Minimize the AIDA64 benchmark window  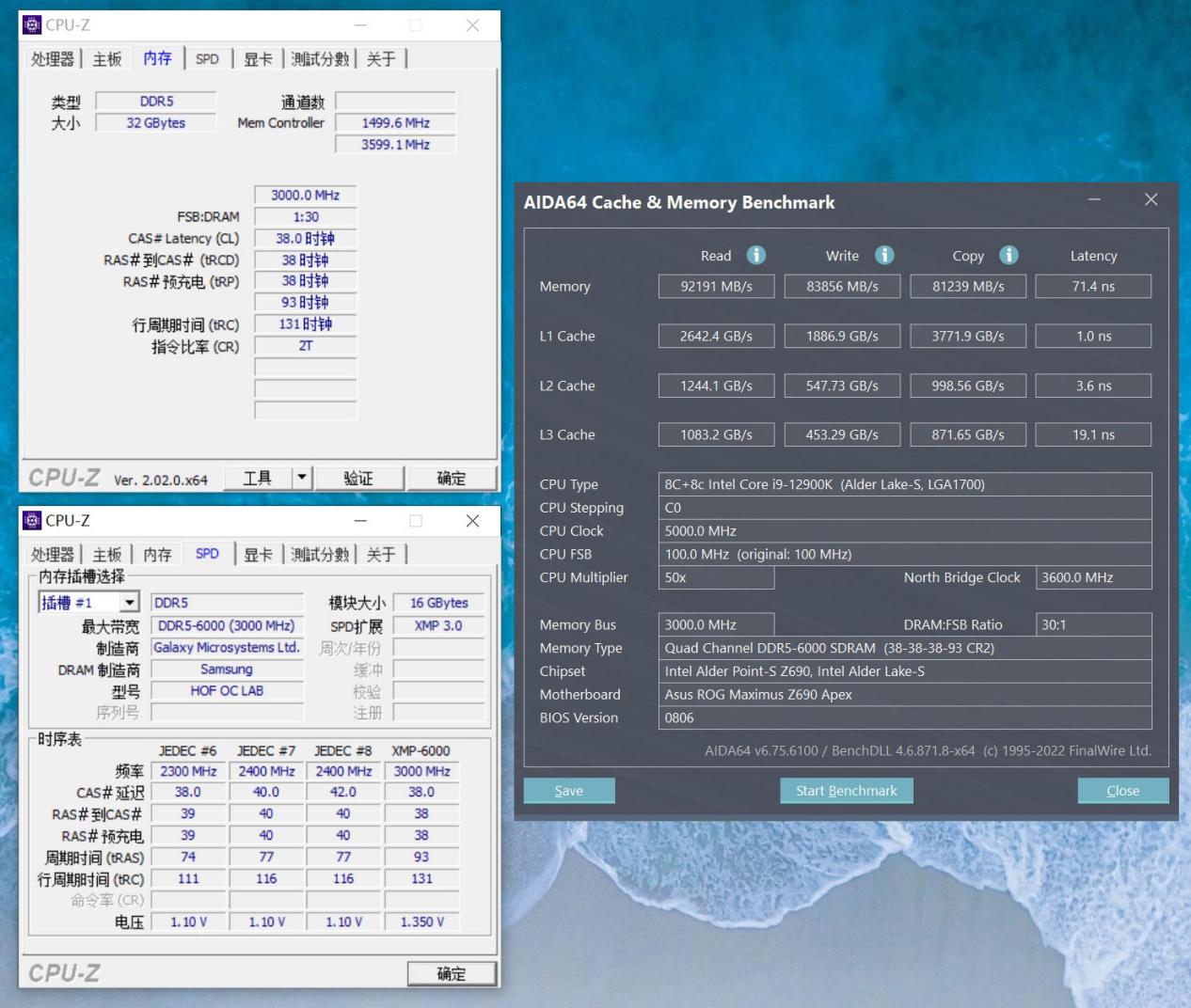tap(1094, 199)
